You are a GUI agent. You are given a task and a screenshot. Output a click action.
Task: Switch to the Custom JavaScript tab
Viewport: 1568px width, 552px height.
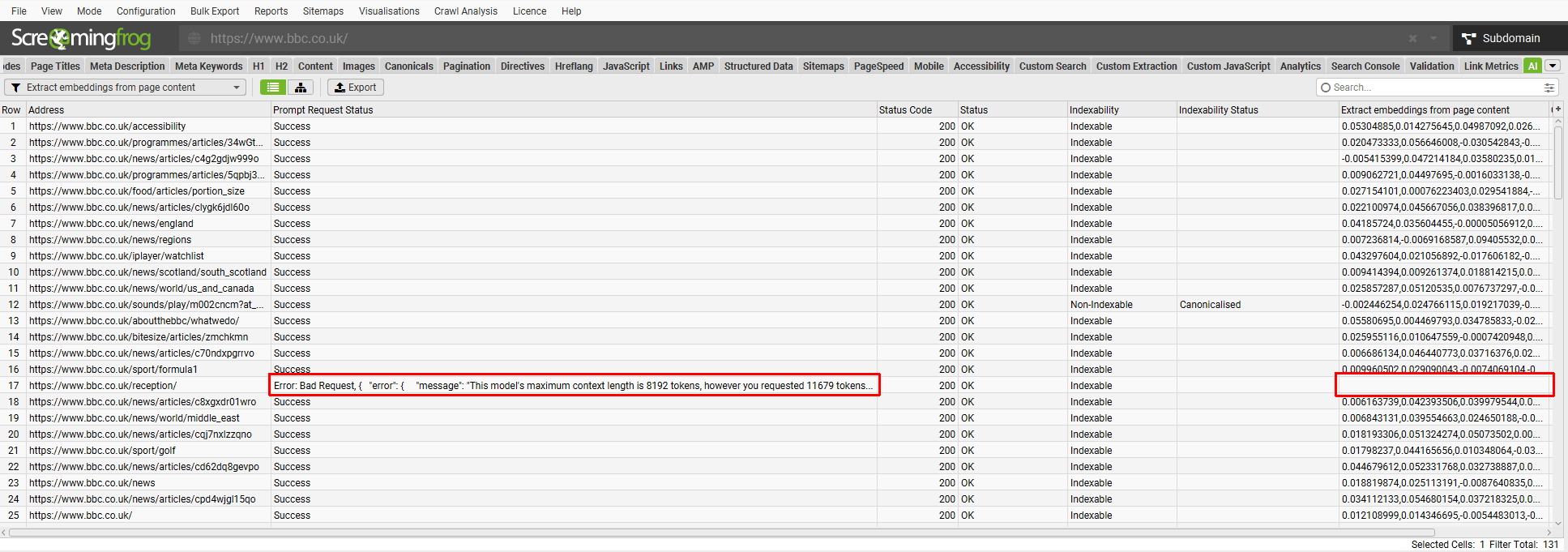coord(1228,66)
